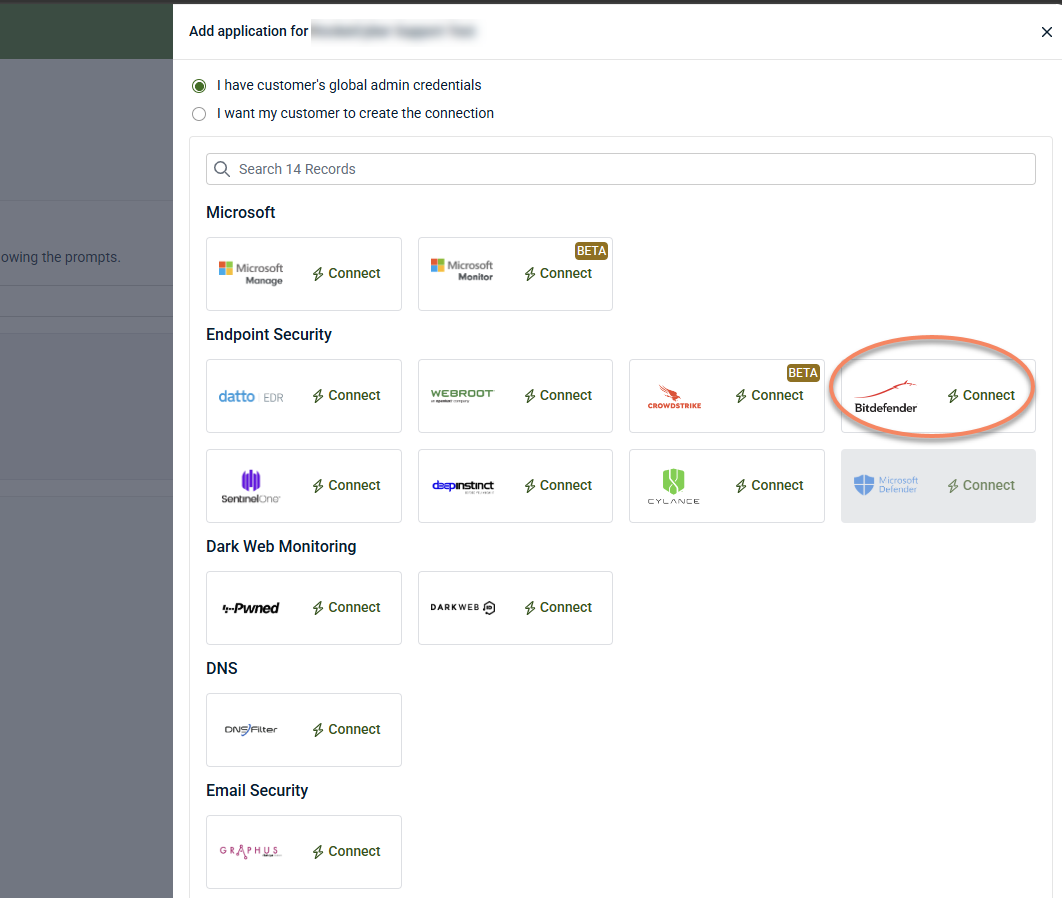Click the BETA badge on CrowdStrike card
Viewport: 1062px width, 898px height.
pyautogui.click(x=803, y=373)
